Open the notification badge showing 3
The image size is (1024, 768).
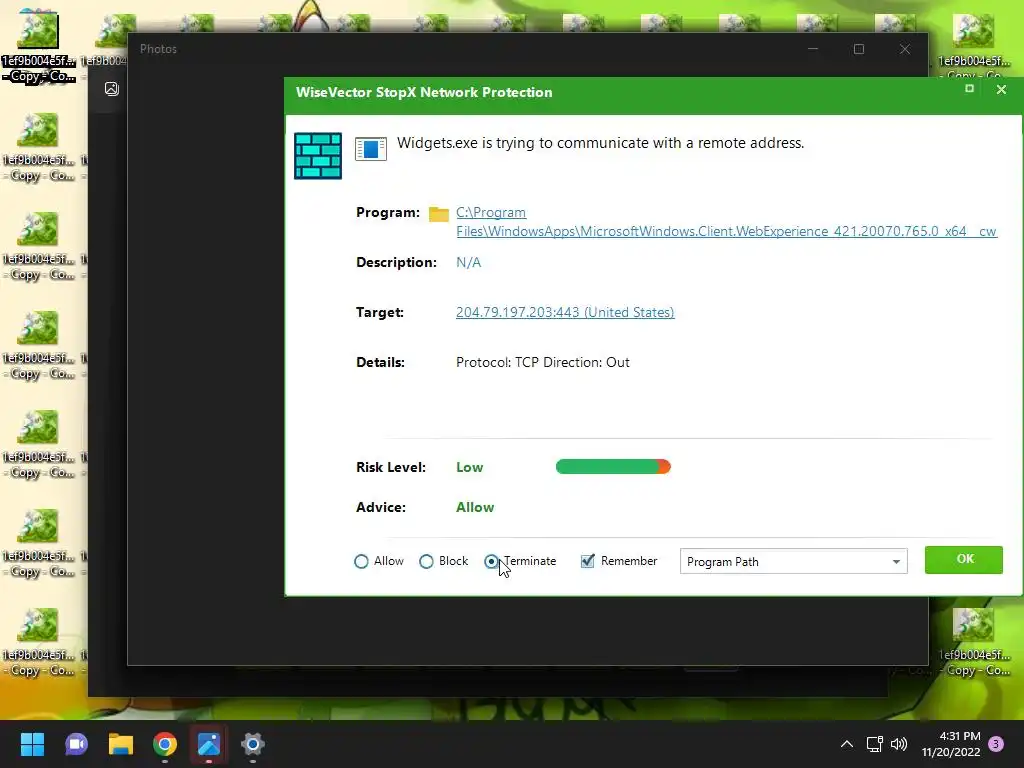[996, 744]
